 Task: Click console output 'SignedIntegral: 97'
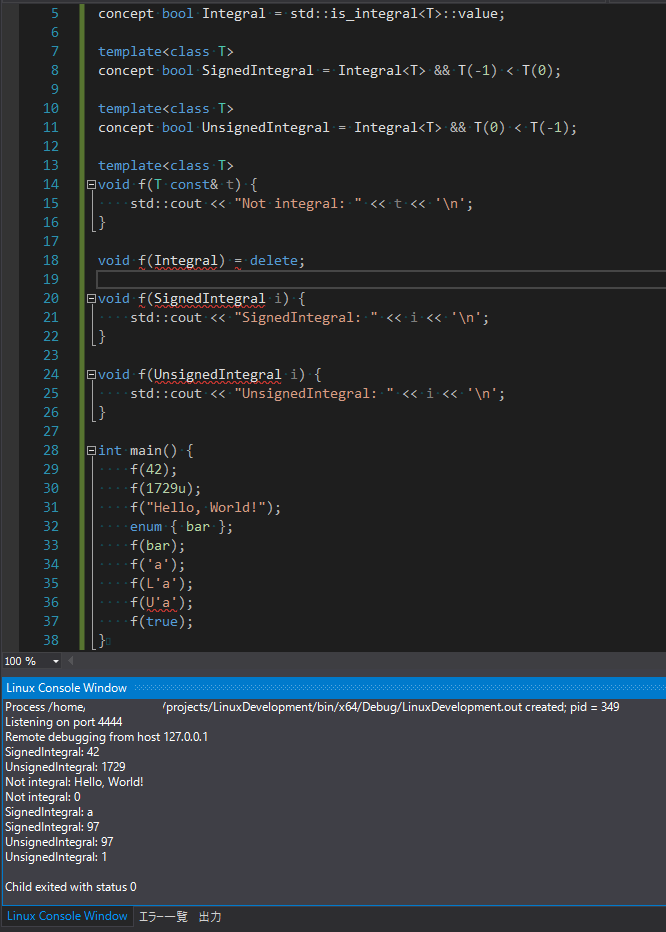52,827
